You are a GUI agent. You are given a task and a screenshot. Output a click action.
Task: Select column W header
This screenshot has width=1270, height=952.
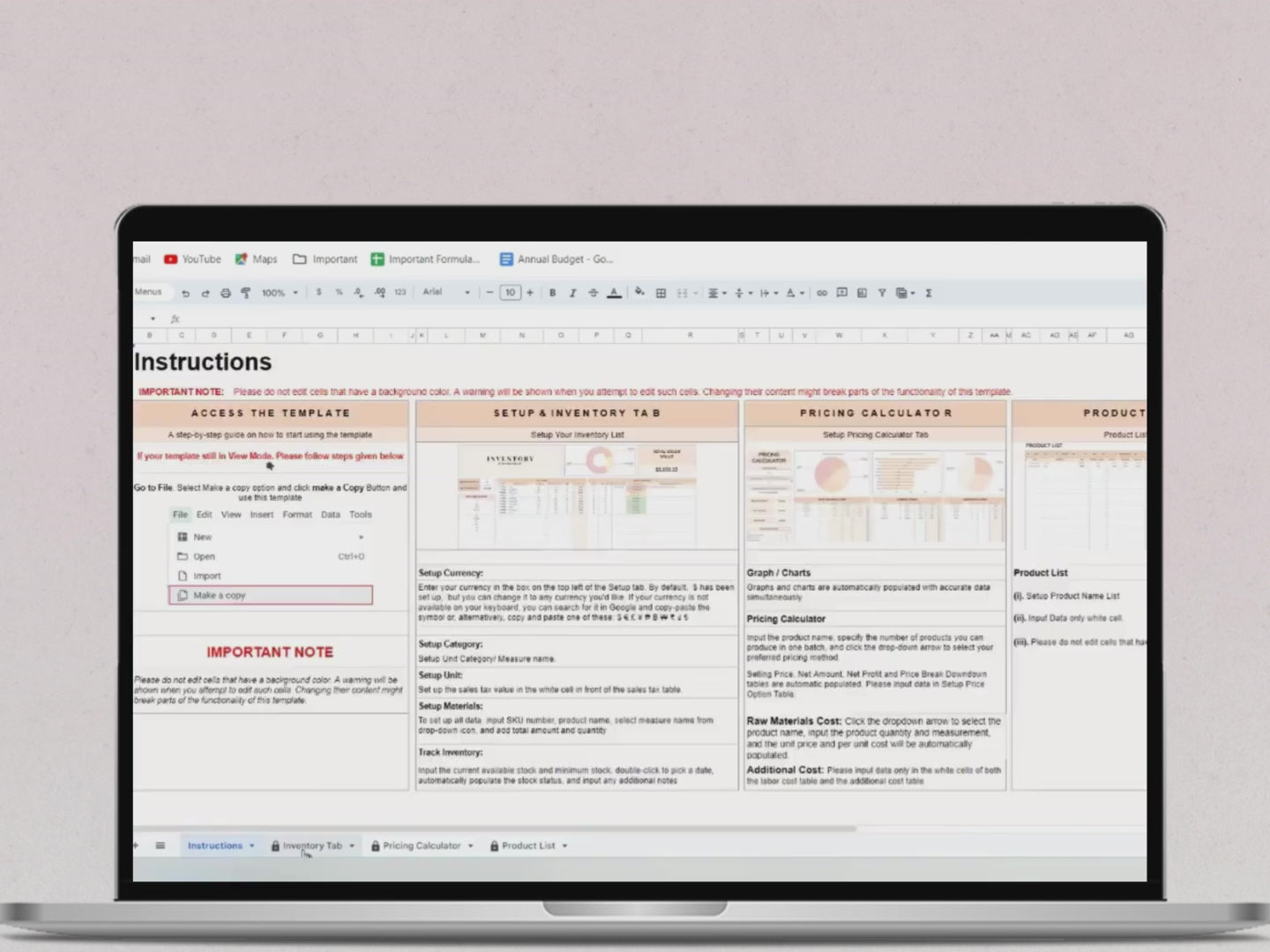point(839,336)
